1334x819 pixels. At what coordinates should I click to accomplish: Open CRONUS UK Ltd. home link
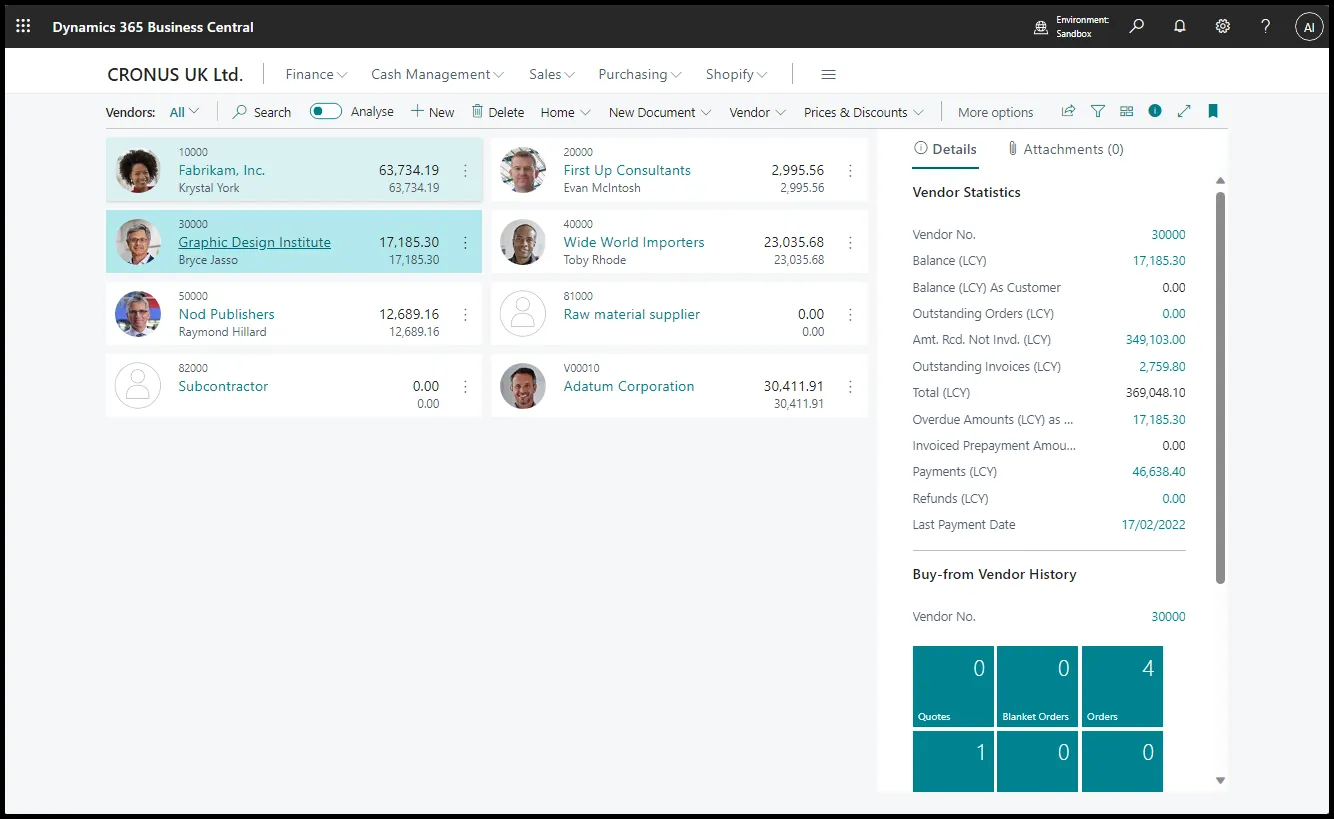pos(175,74)
